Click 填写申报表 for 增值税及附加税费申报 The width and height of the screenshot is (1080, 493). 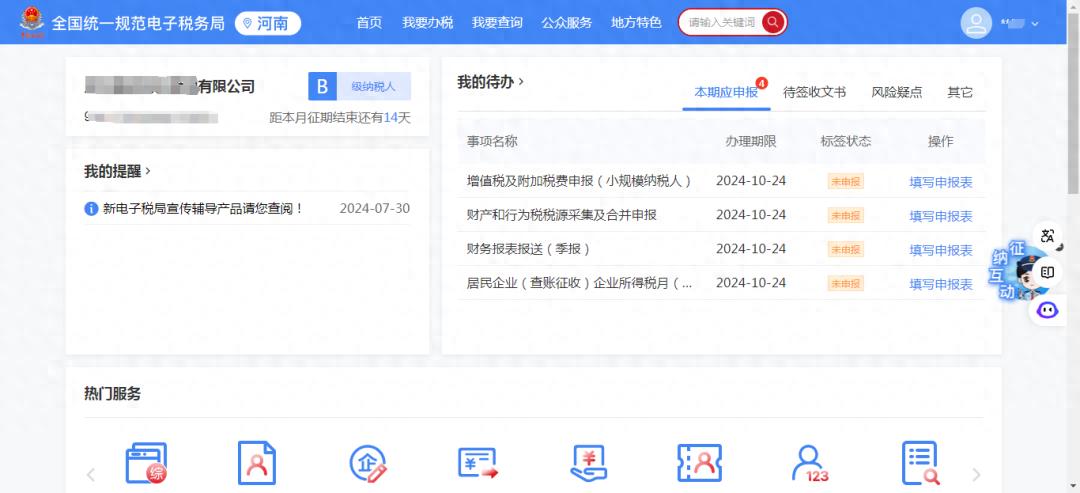pyautogui.click(x=941, y=182)
